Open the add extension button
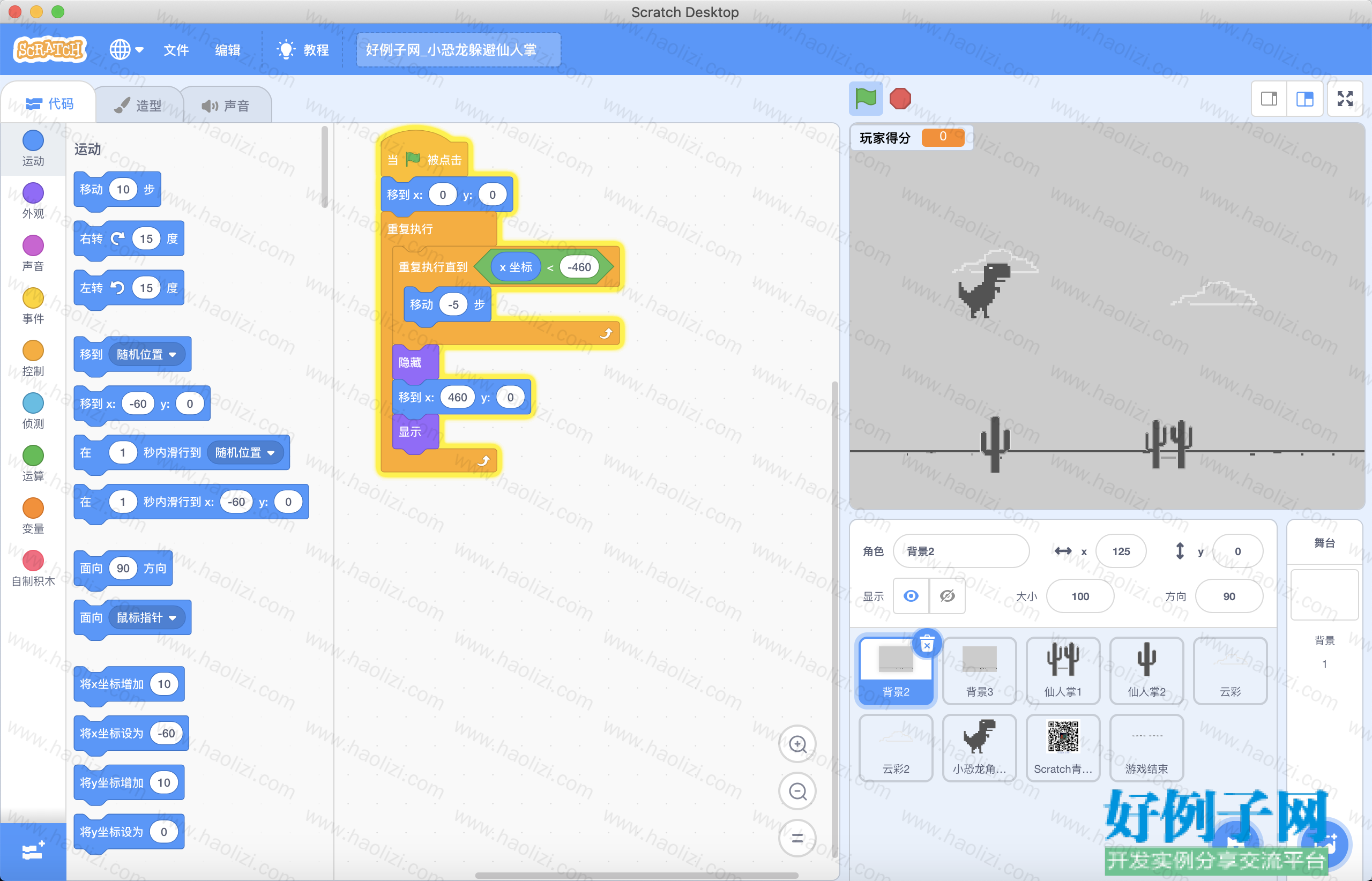The height and width of the screenshot is (881, 1372). pos(33,851)
